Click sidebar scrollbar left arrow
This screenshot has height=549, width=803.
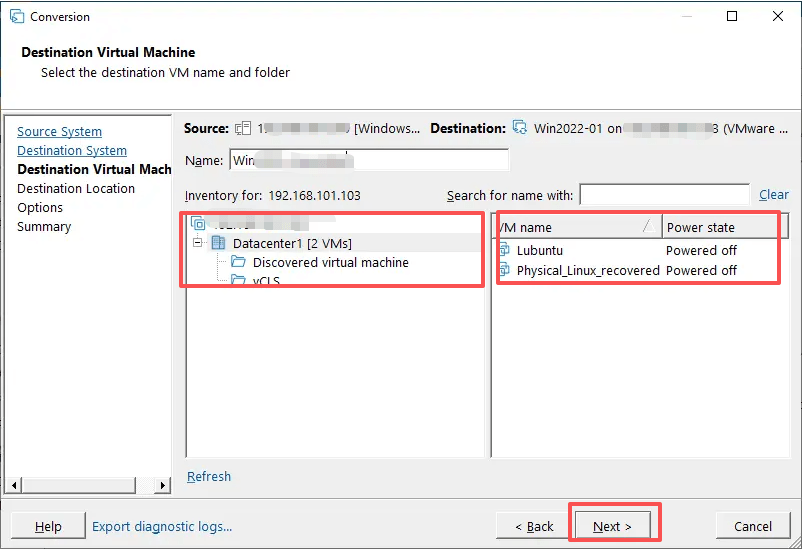pos(14,485)
